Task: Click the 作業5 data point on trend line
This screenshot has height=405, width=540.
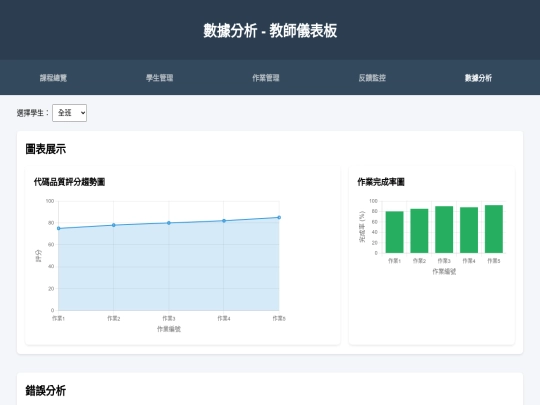Action: pyautogui.click(x=279, y=218)
